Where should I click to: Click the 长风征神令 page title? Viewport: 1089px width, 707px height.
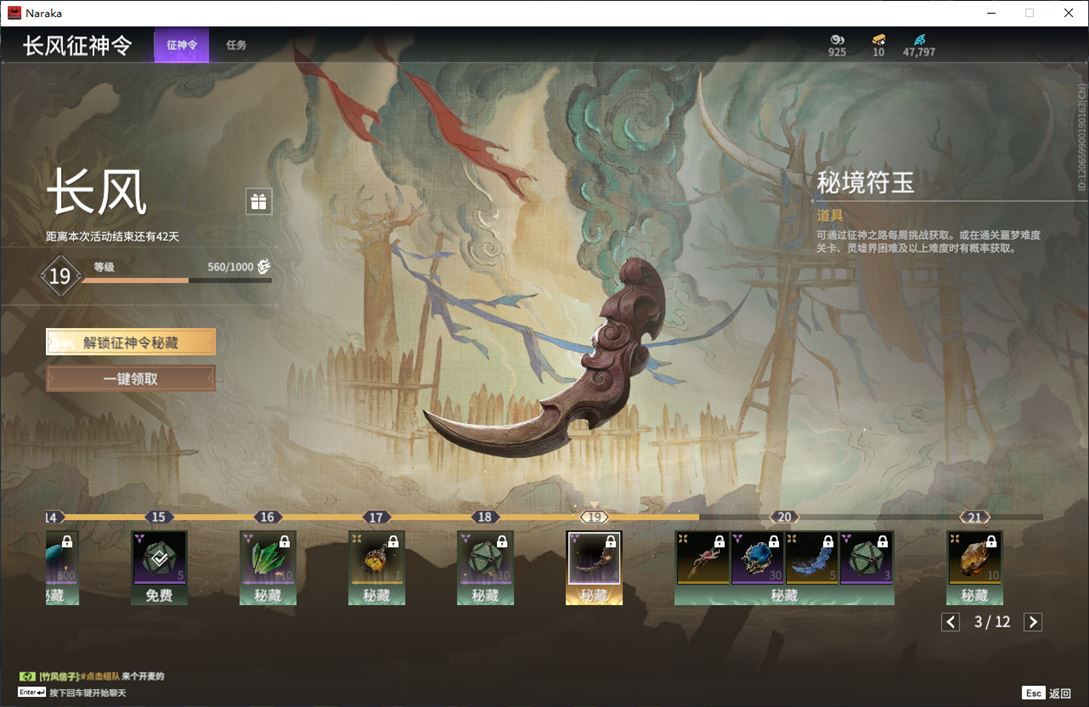coord(77,45)
